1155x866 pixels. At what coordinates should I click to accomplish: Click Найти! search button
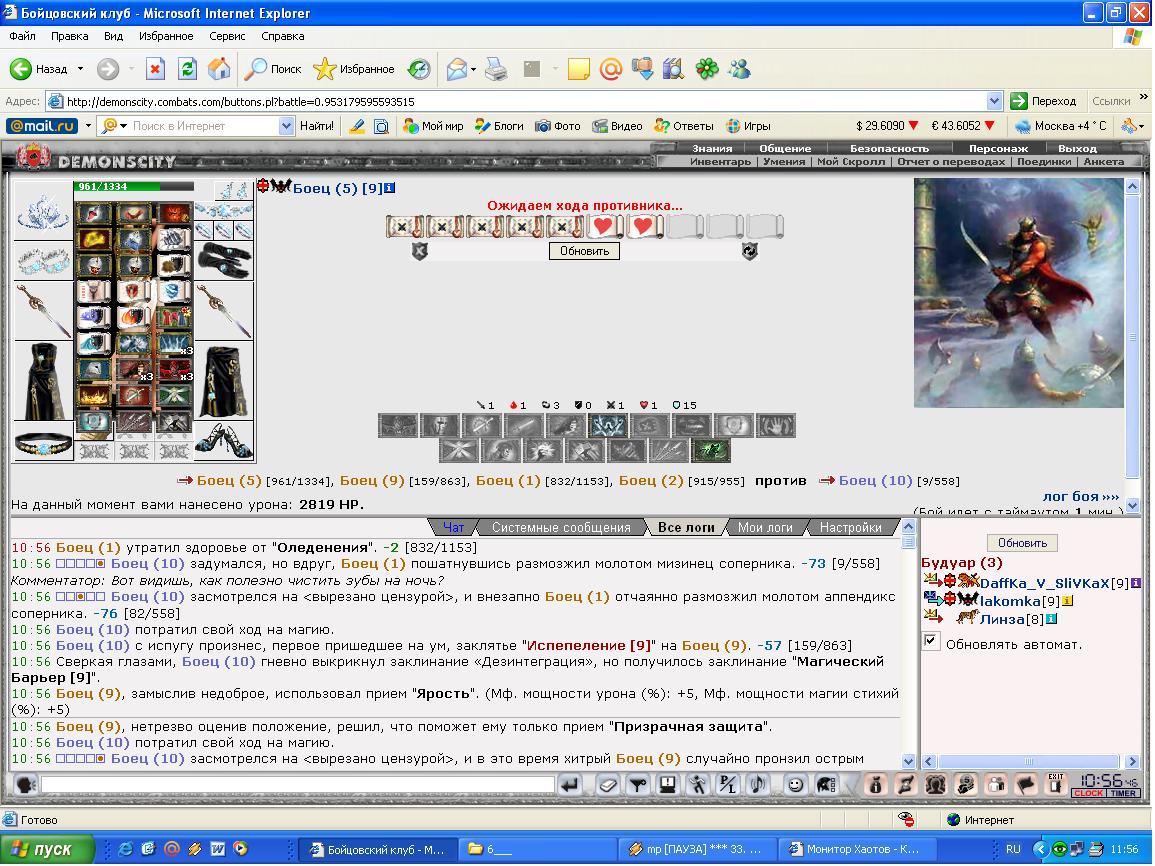pyautogui.click(x=317, y=126)
